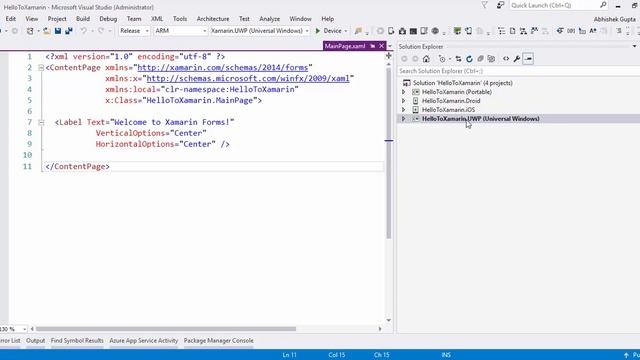Click the green device manager toolbar icon

[x=457, y=31]
